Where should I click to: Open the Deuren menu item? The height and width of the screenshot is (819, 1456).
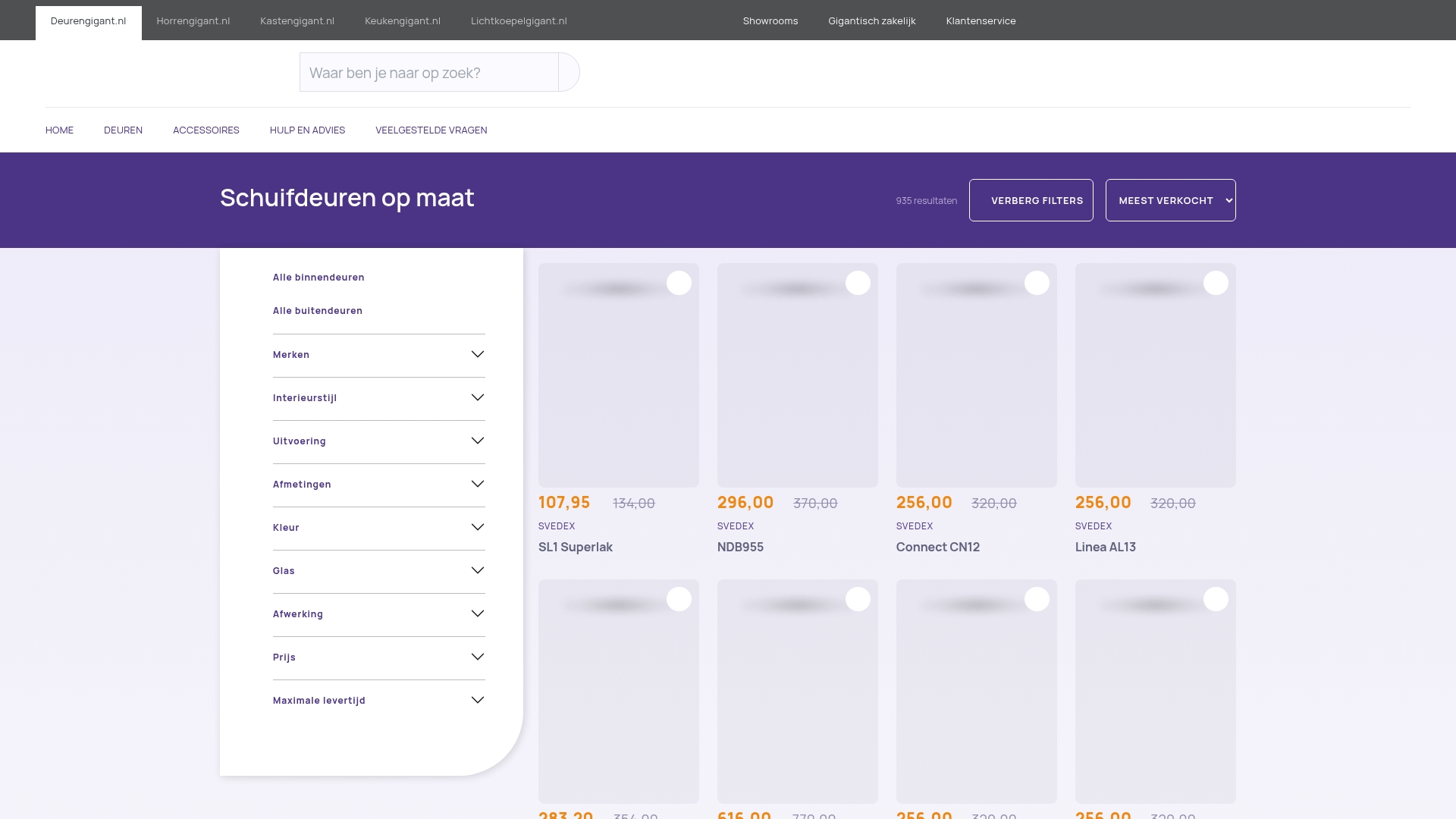(123, 130)
